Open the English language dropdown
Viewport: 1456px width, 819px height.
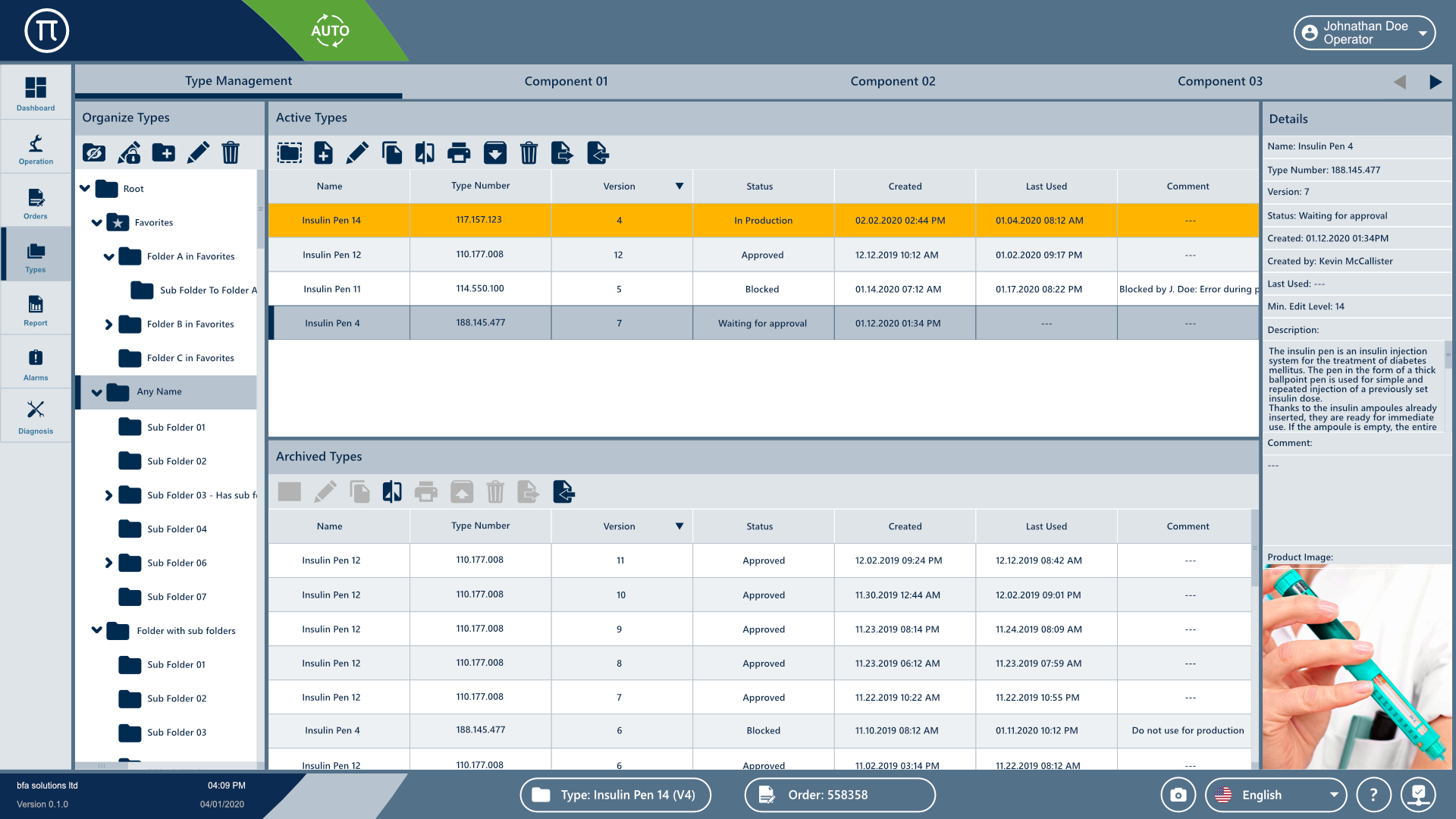pos(1276,795)
